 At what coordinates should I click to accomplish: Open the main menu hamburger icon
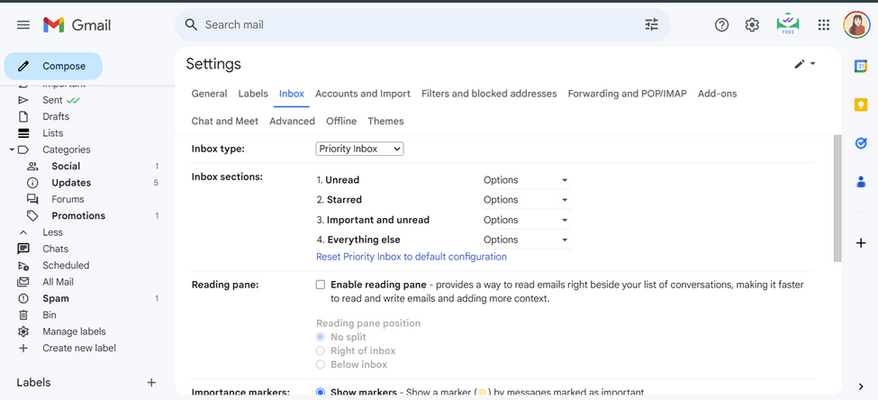tap(23, 25)
